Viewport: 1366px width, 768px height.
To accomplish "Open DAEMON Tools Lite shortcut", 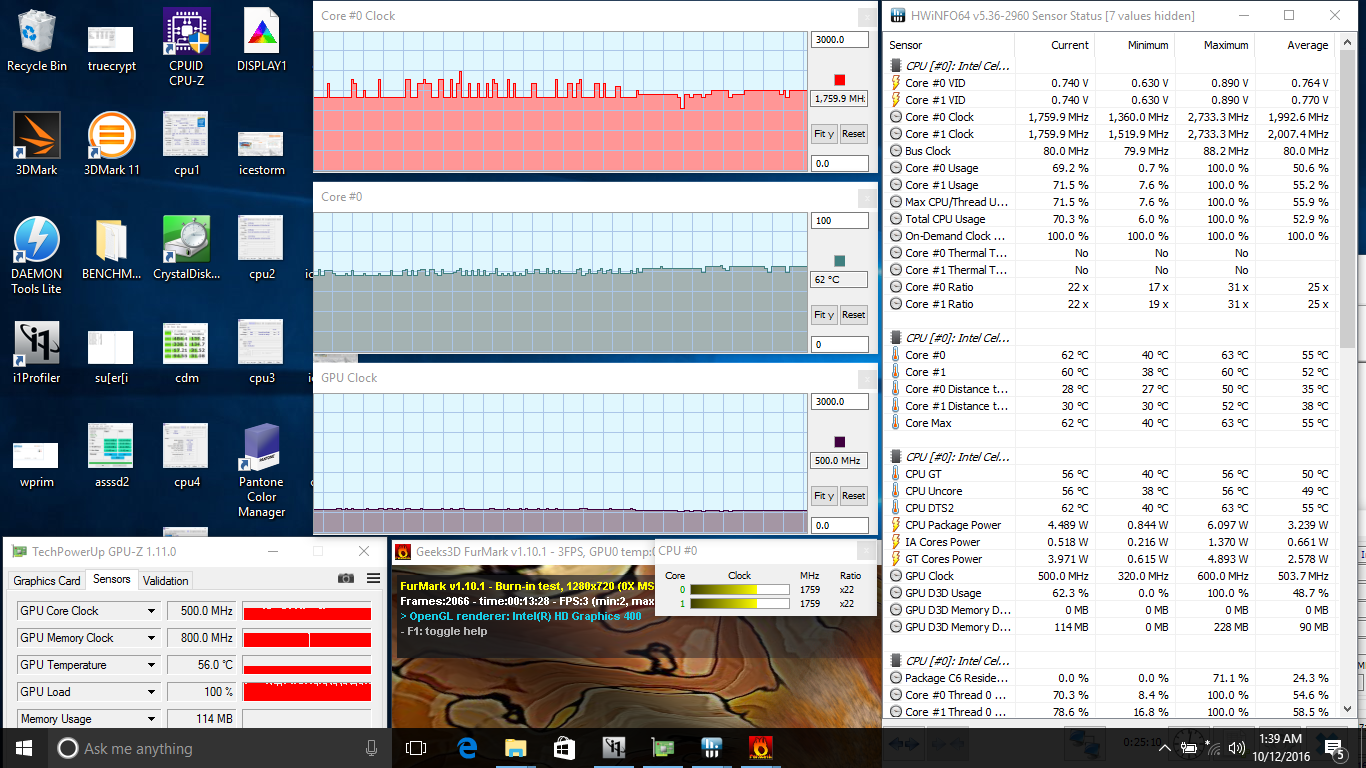I will pos(37,256).
